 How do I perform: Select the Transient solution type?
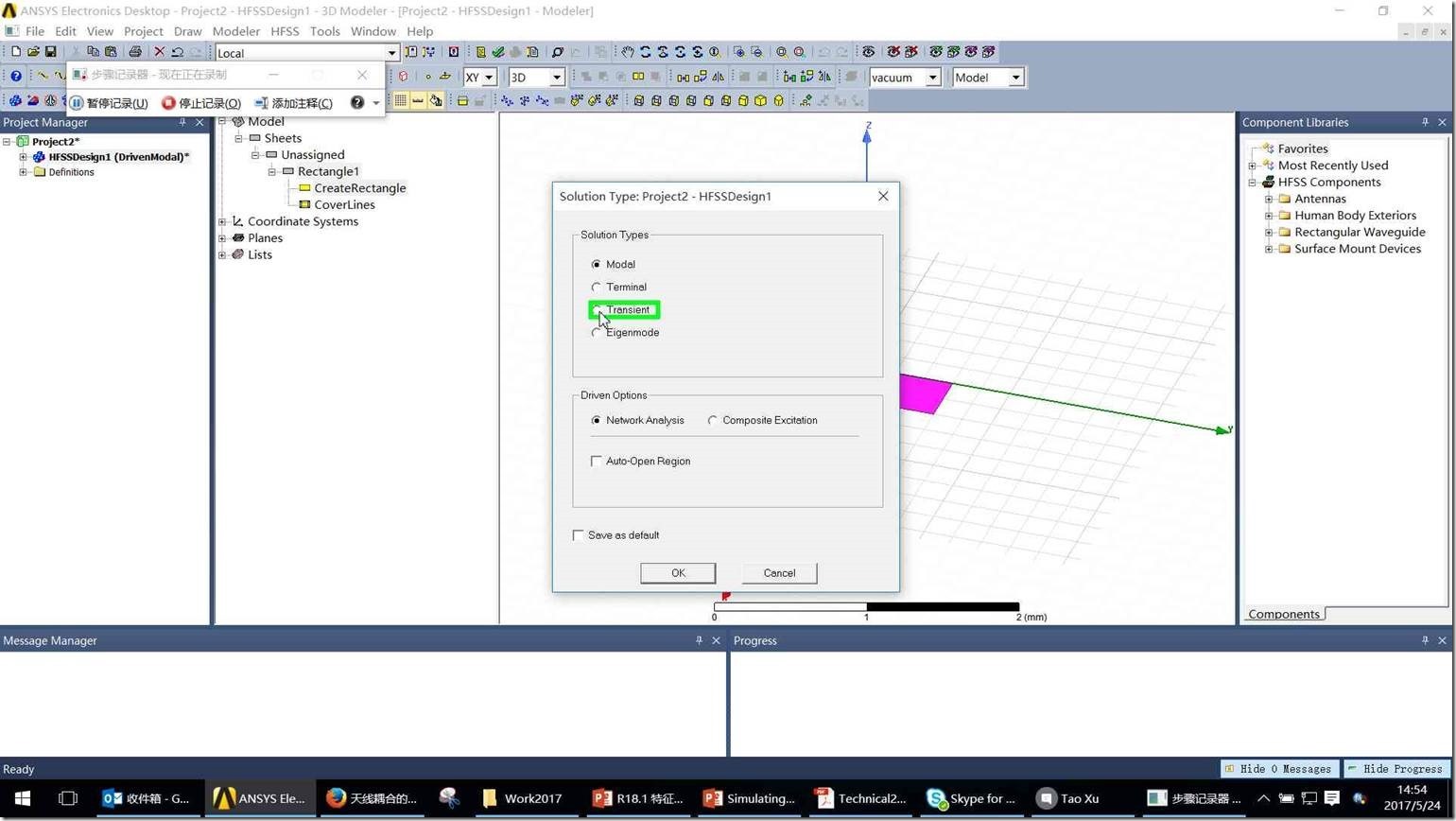pyautogui.click(x=623, y=309)
